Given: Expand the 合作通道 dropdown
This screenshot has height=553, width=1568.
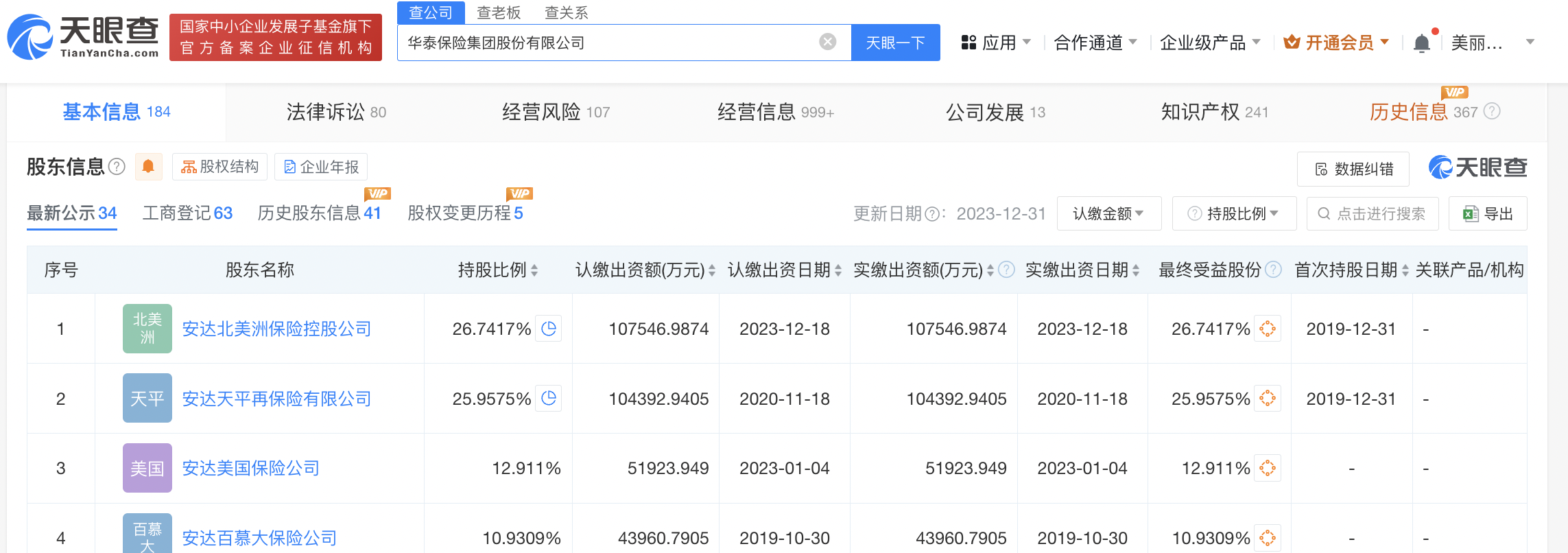Looking at the screenshot, I should pos(1095,43).
